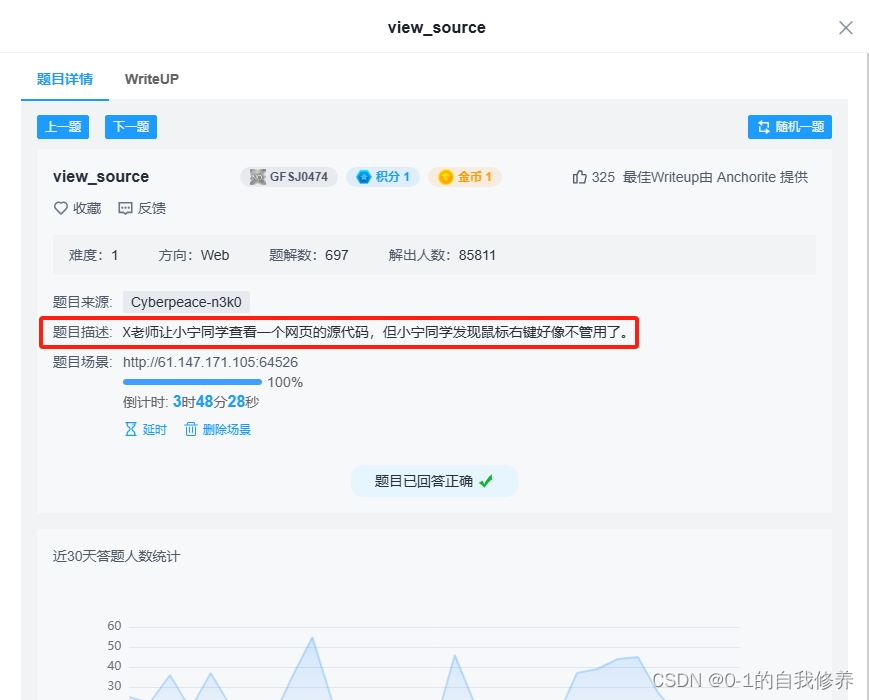Click the trash 删除场景 delete scene icon
The height and width of the screenshot is (700, 869).
190,428
